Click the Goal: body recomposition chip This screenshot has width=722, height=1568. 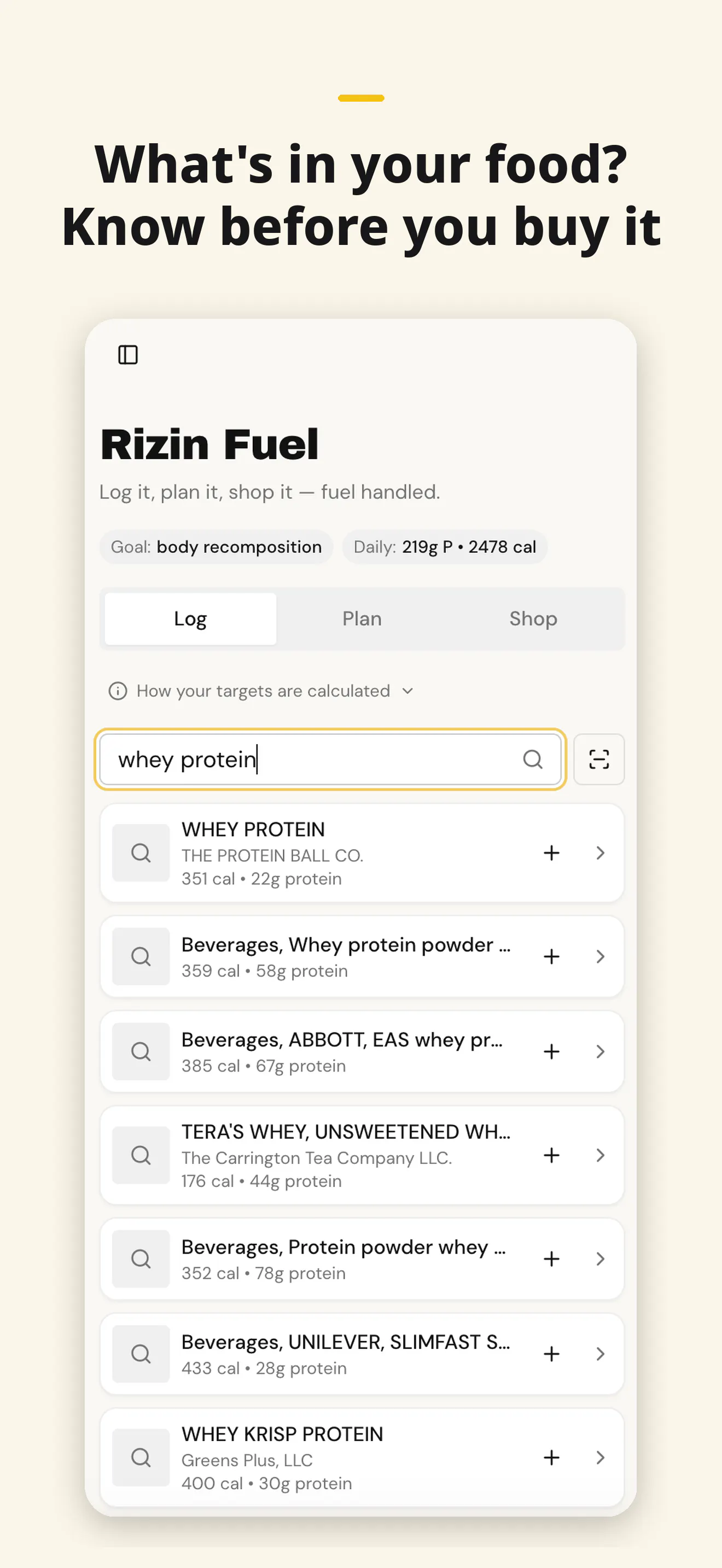click(x=216, y=547)
